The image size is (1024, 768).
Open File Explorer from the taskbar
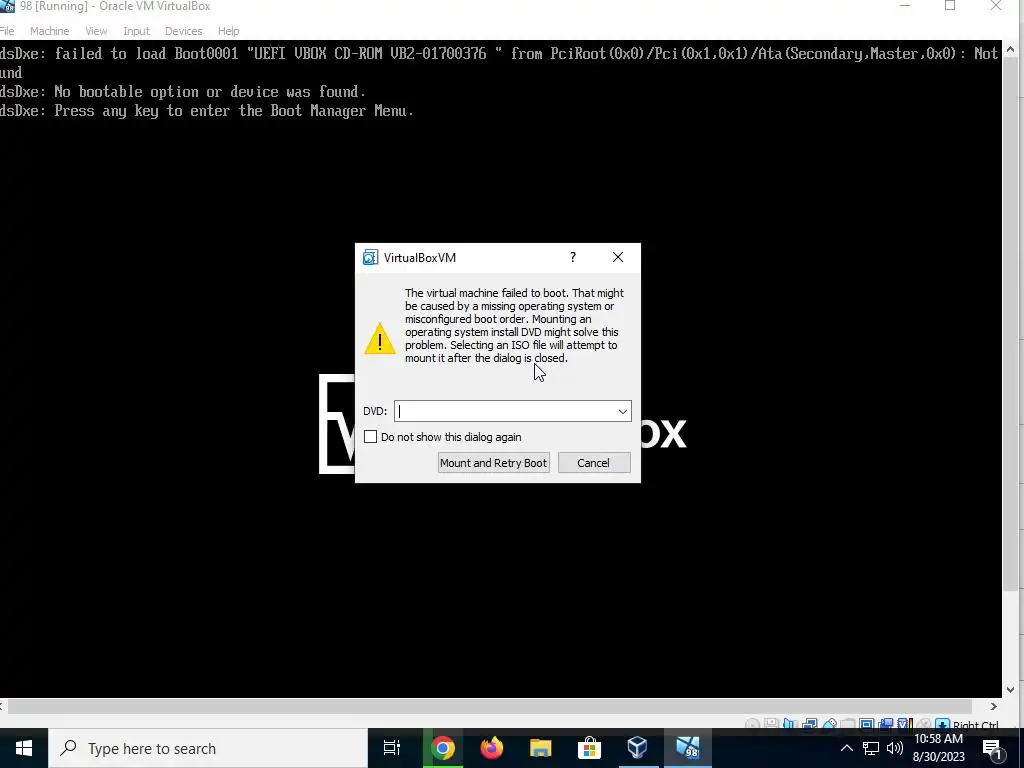point(541,748)
